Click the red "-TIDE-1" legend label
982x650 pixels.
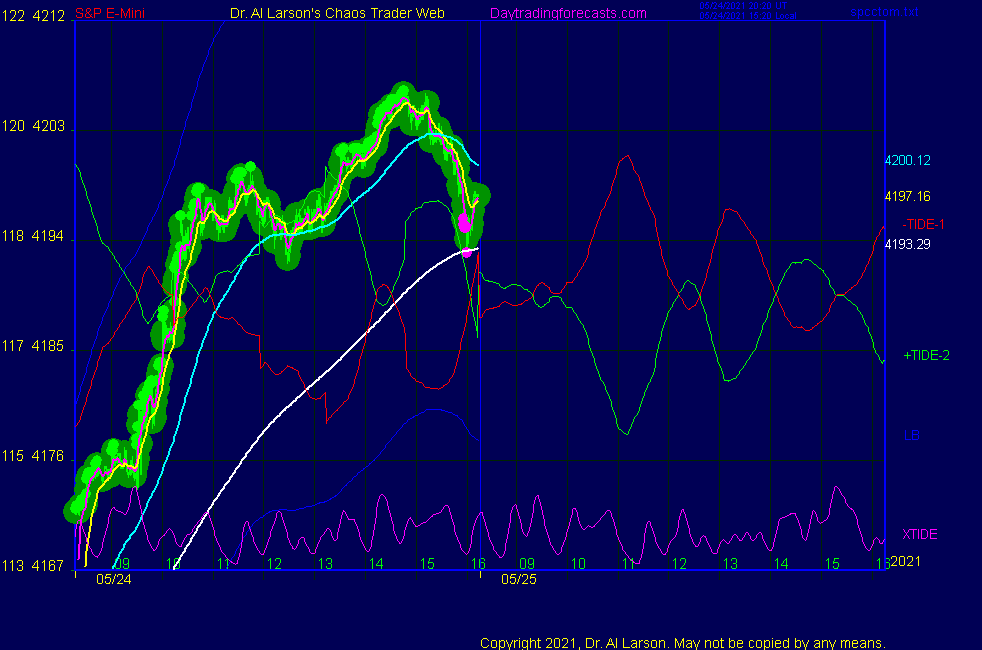tap(923, 224)
